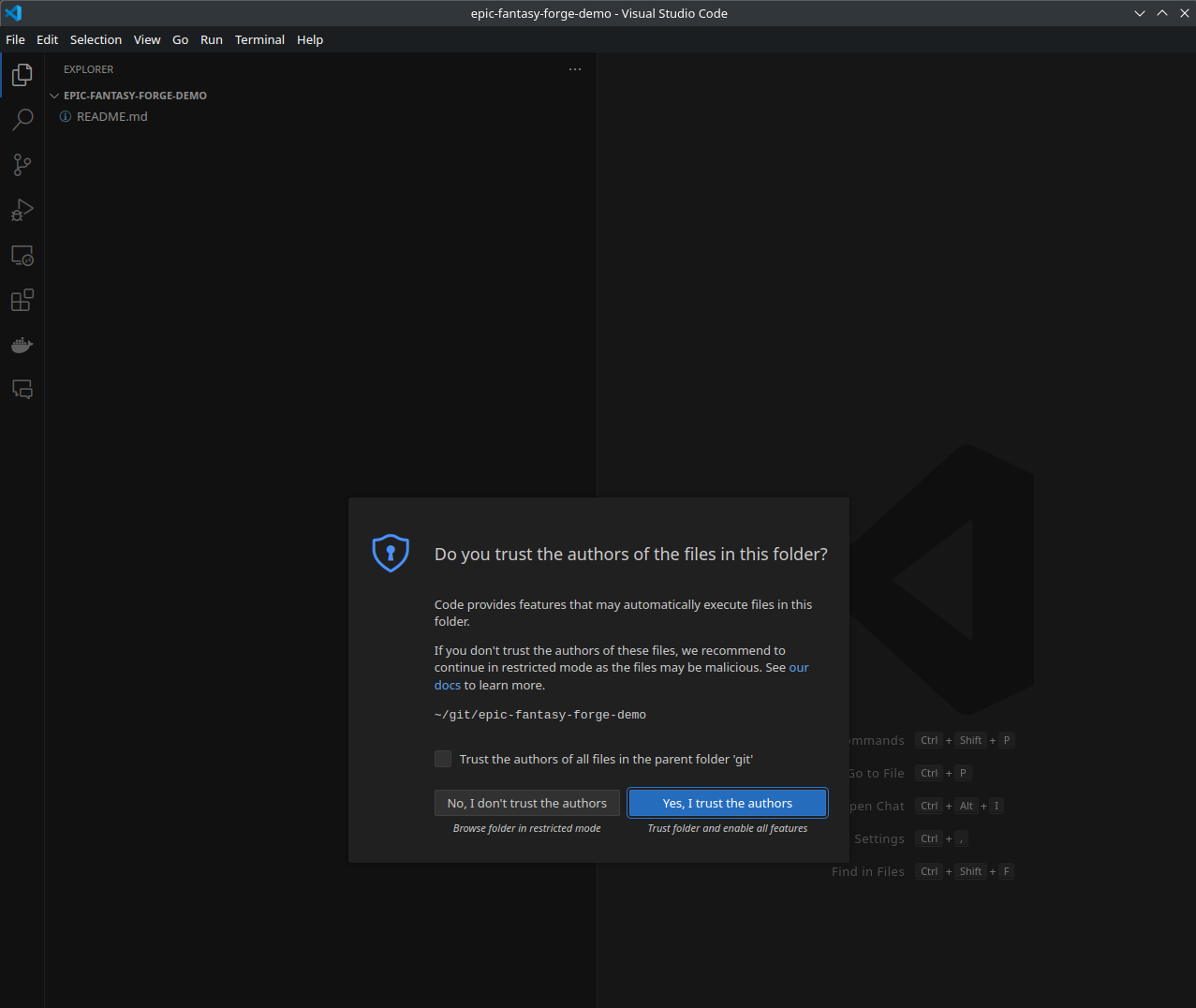Check trust all files in parent folder 'git'
The width and height of the screenshot is (1196, 1008).
(443, 759)
